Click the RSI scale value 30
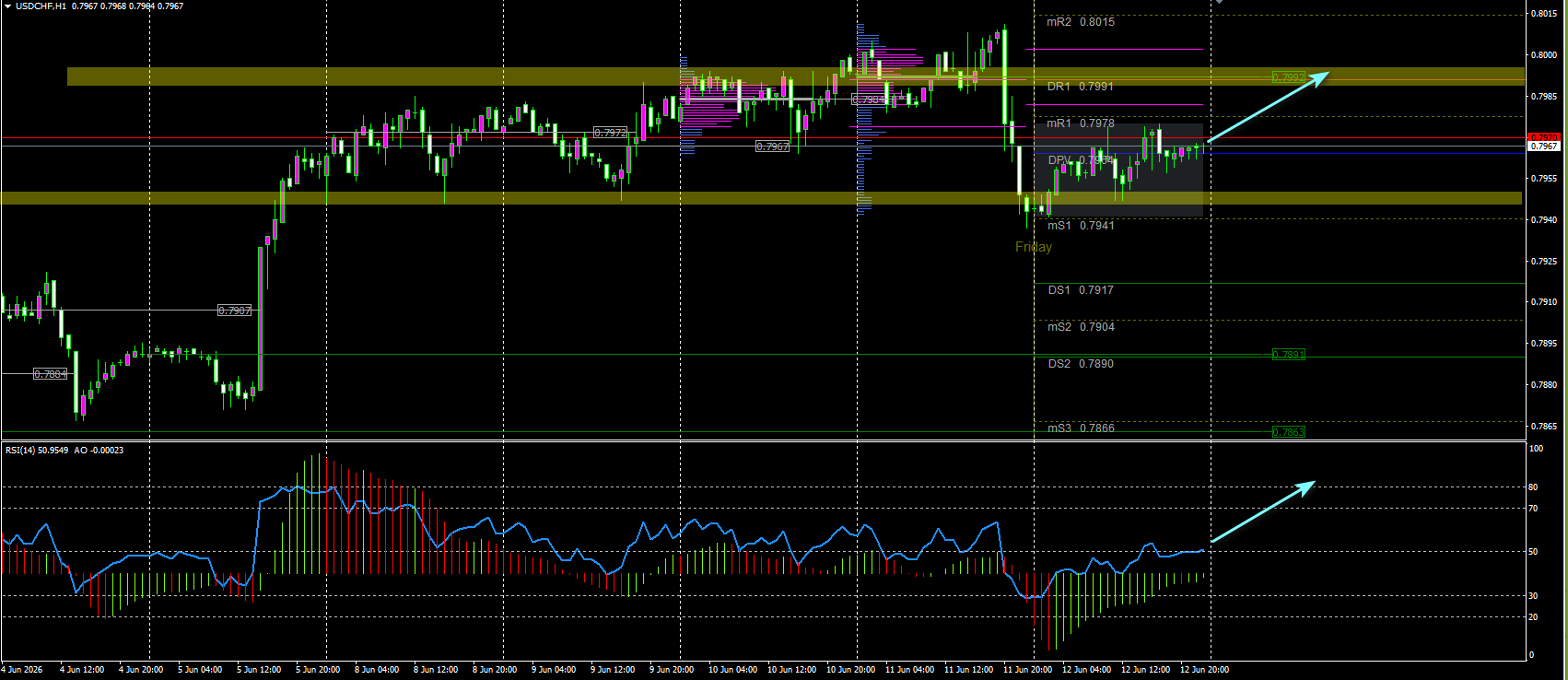The height and width of the screenshot is (680, 1568). pyautogui.click(x=1533, y=596)
